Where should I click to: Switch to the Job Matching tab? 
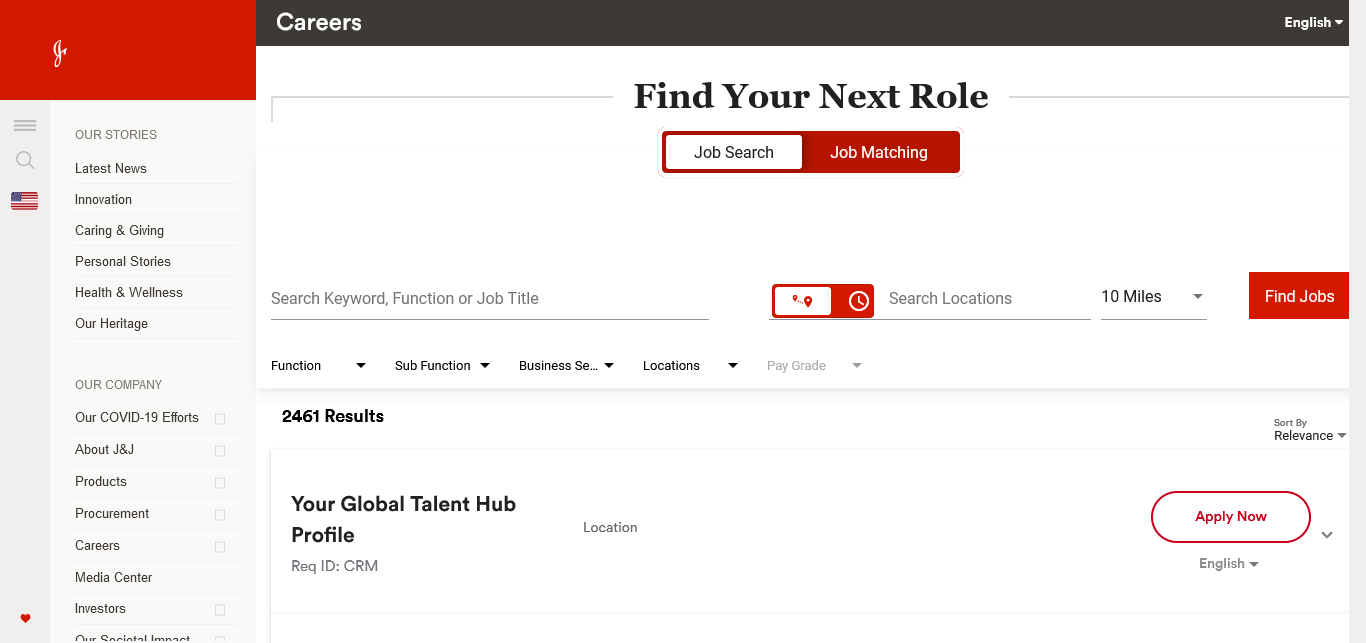click(x=878, y=153)
